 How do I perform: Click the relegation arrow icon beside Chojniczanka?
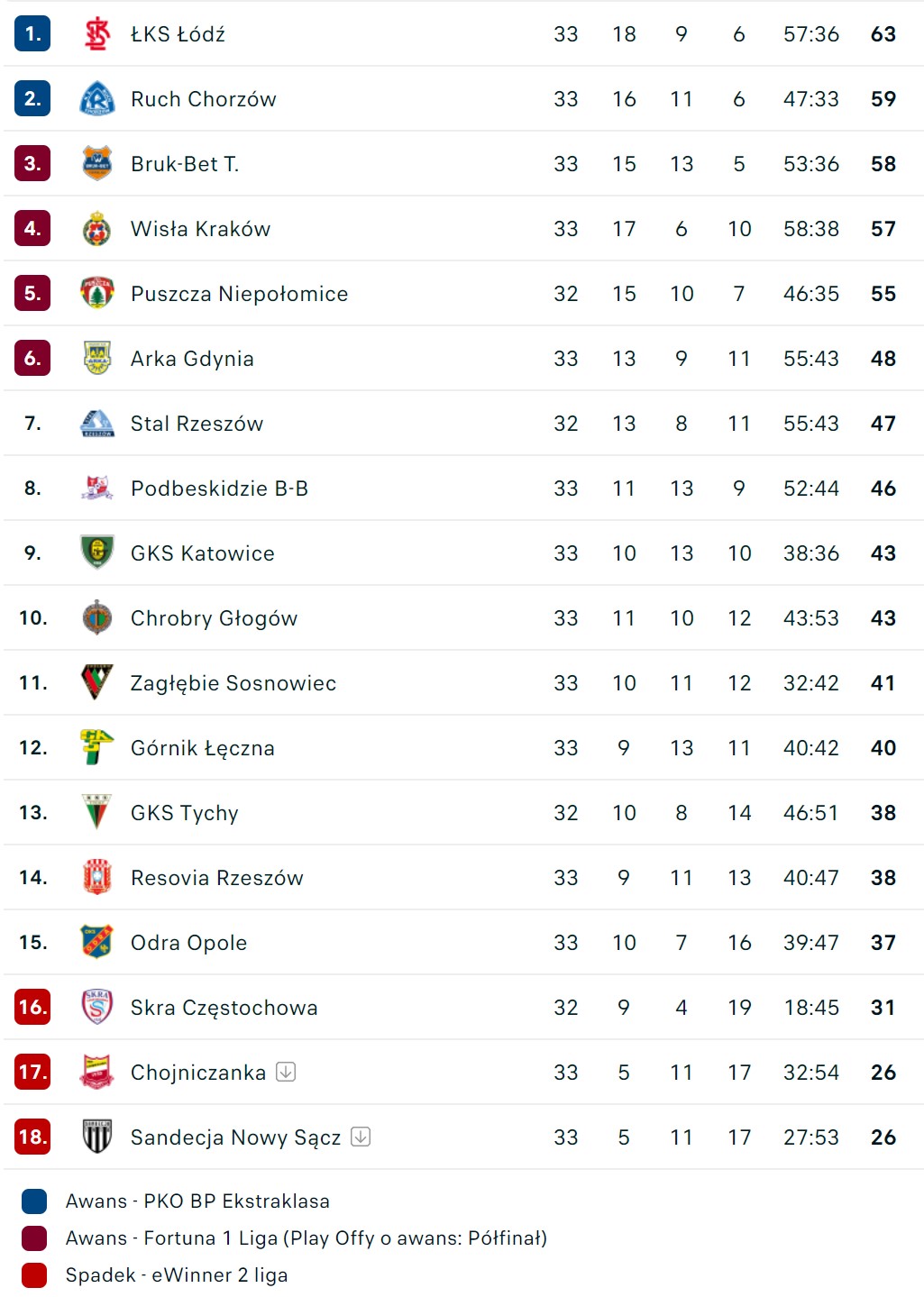[286, 1072]
